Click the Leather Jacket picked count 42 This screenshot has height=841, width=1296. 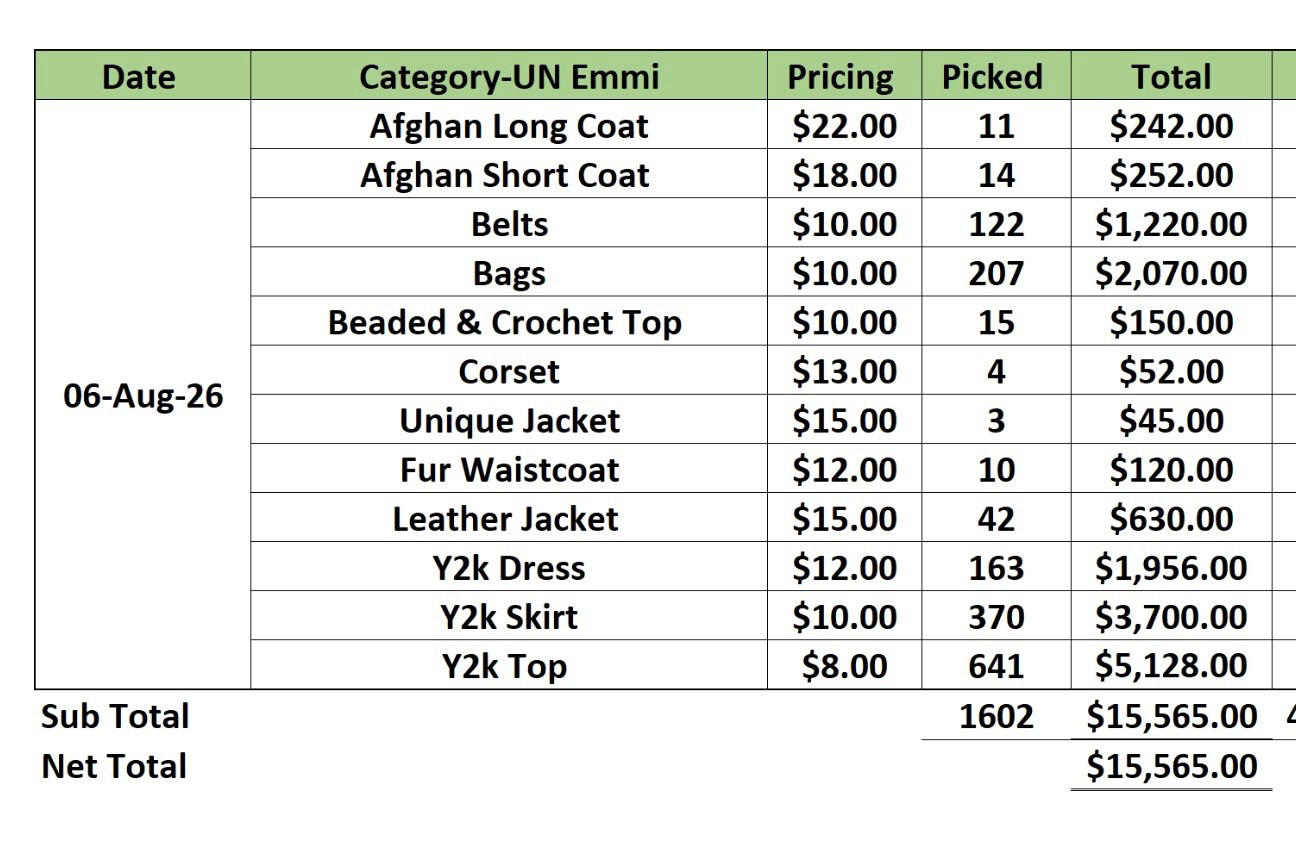[996, 517]
